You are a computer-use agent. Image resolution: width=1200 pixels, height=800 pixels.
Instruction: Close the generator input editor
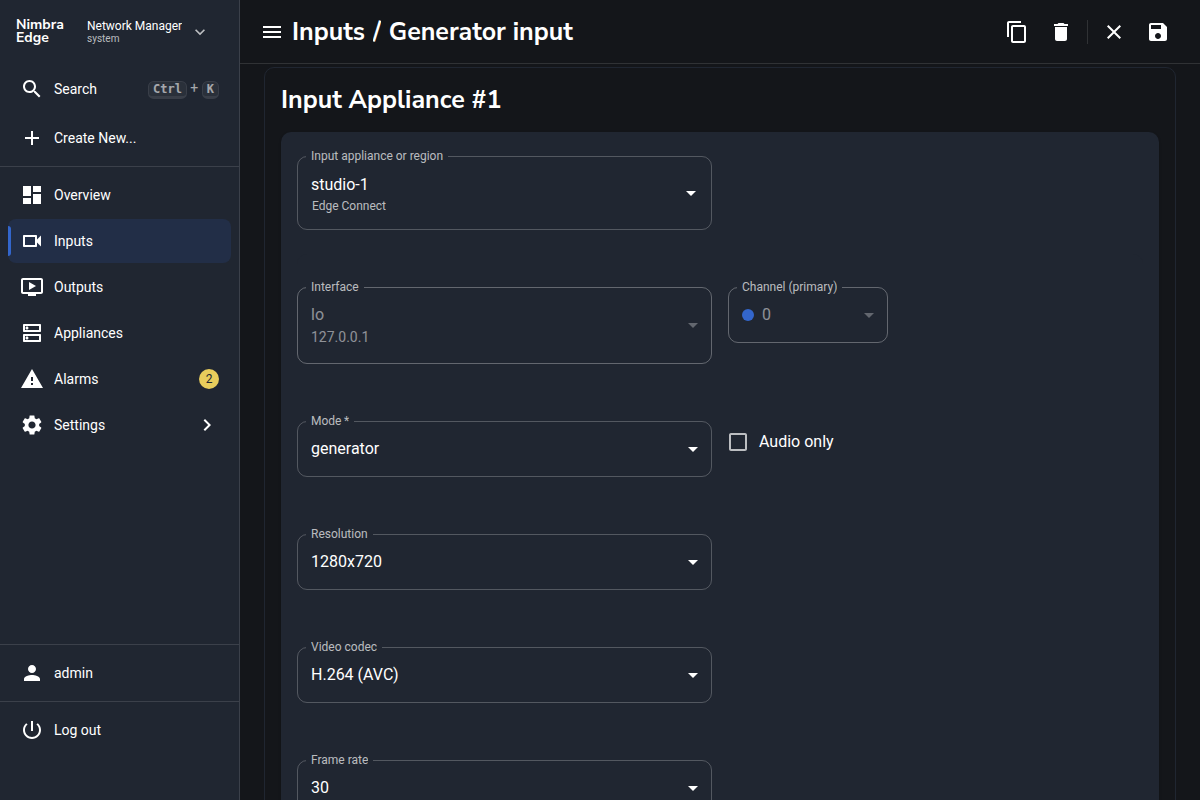(1114, 32)
